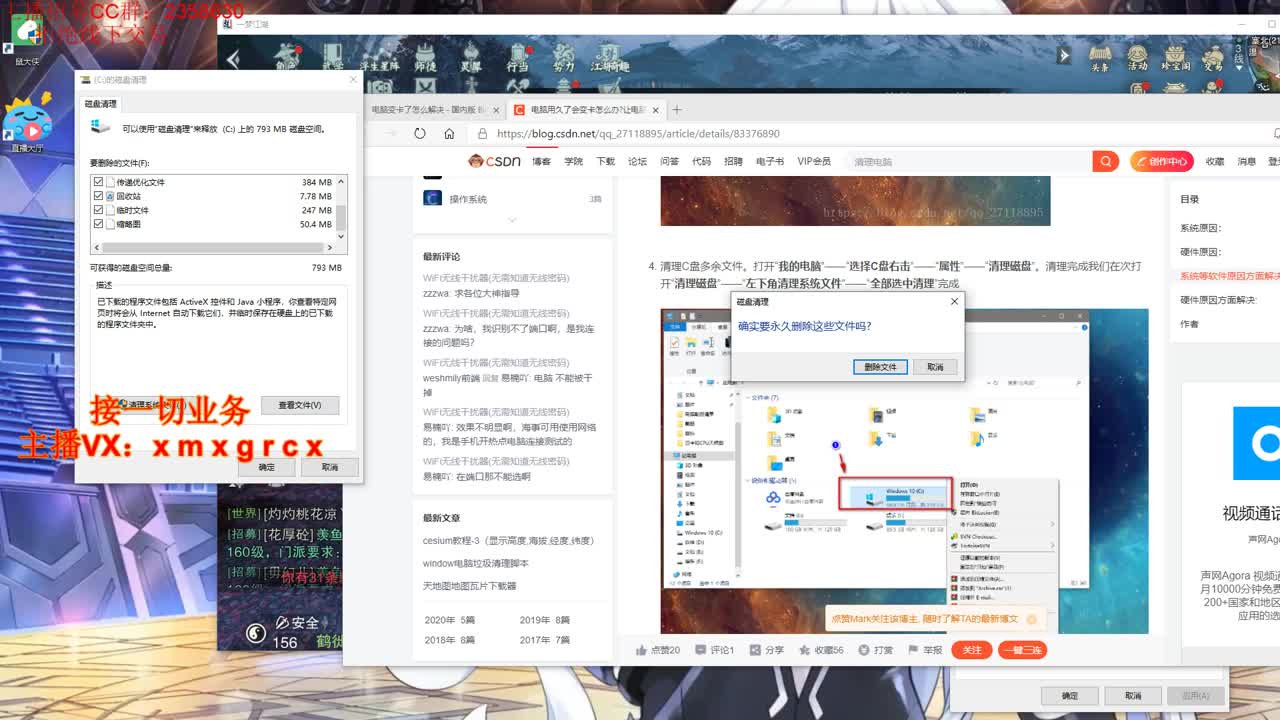Open 下载 in CSDN nav
This screenshot has height=720, width=1280.
tap(605, 161)
